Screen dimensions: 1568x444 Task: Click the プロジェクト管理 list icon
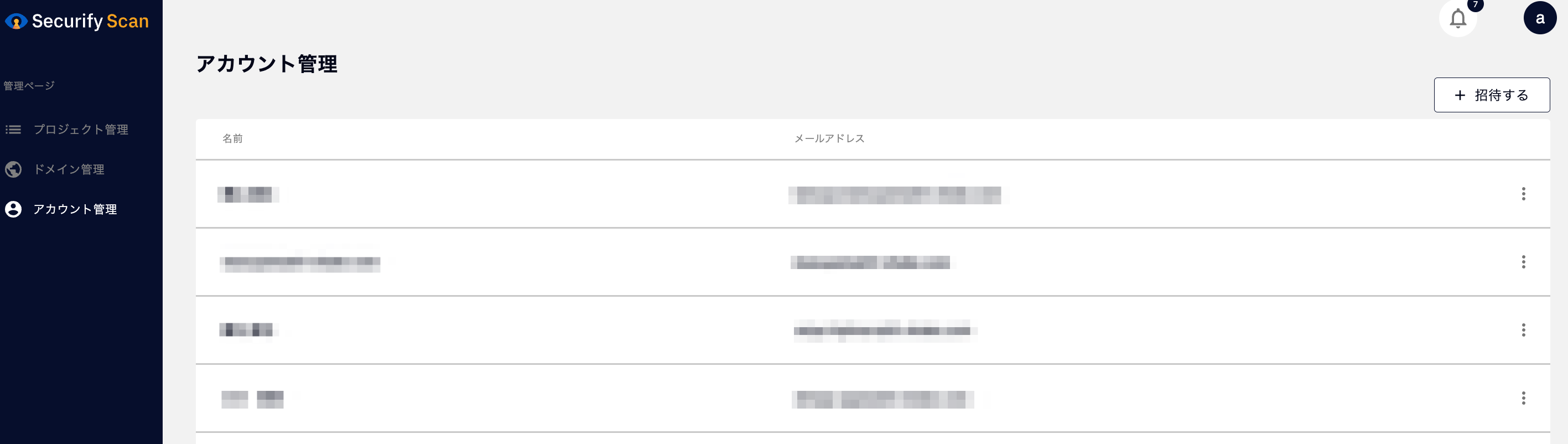point(13,130)
